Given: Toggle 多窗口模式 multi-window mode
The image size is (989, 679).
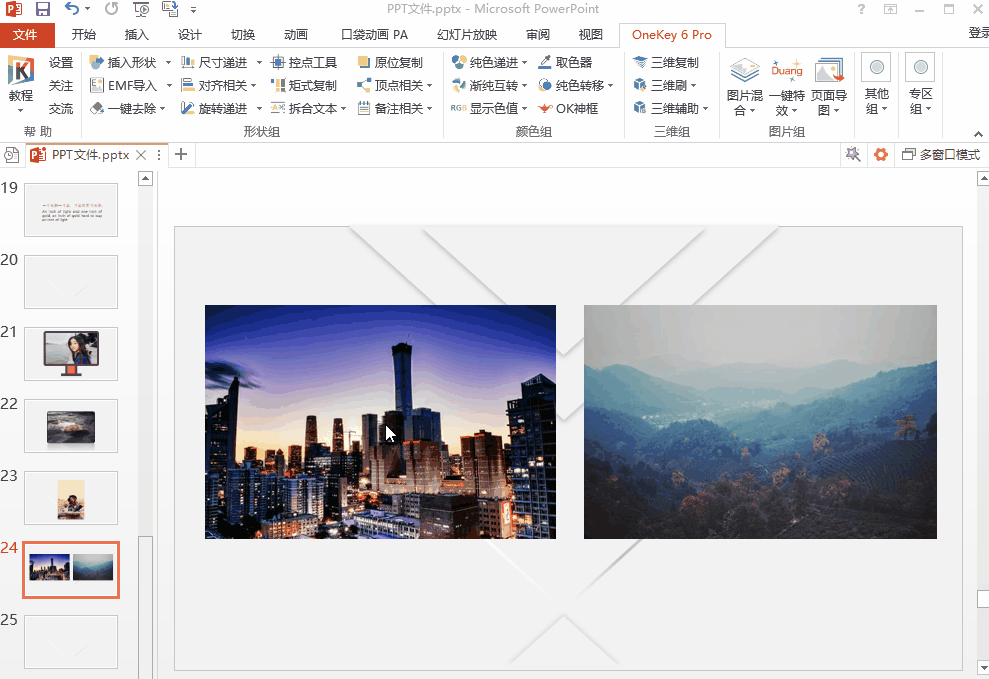Looking at the screenshot, I should (941, 154).
